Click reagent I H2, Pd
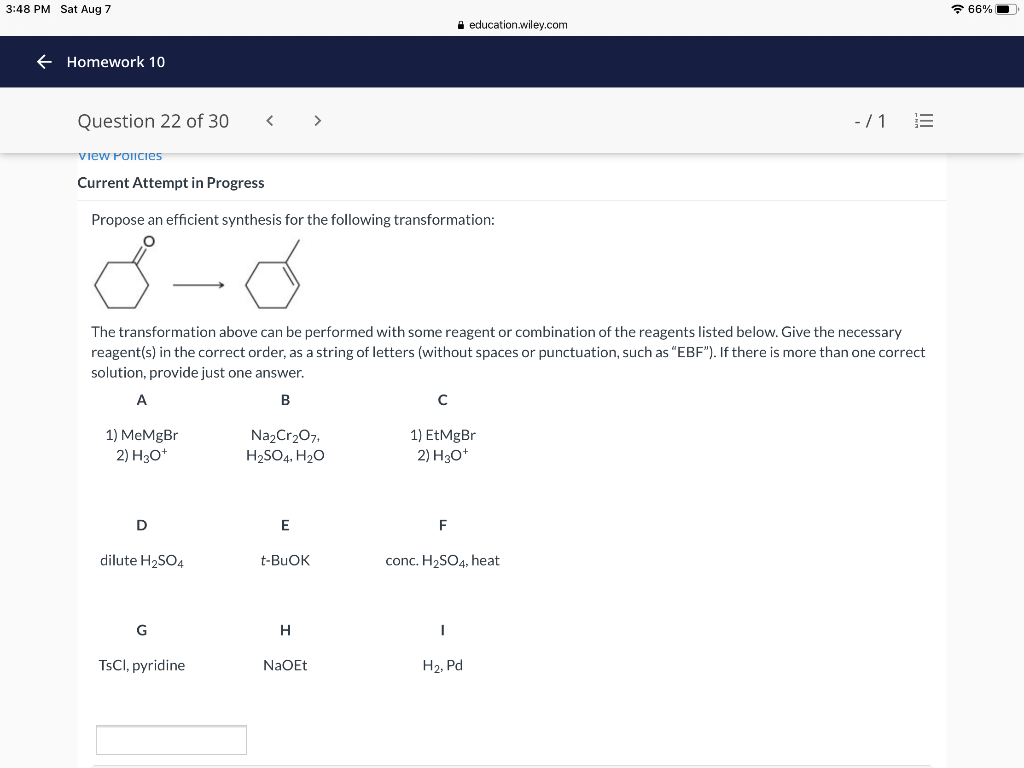The height and width of the screenshot is (768, 1024). (x=443, y=665)
